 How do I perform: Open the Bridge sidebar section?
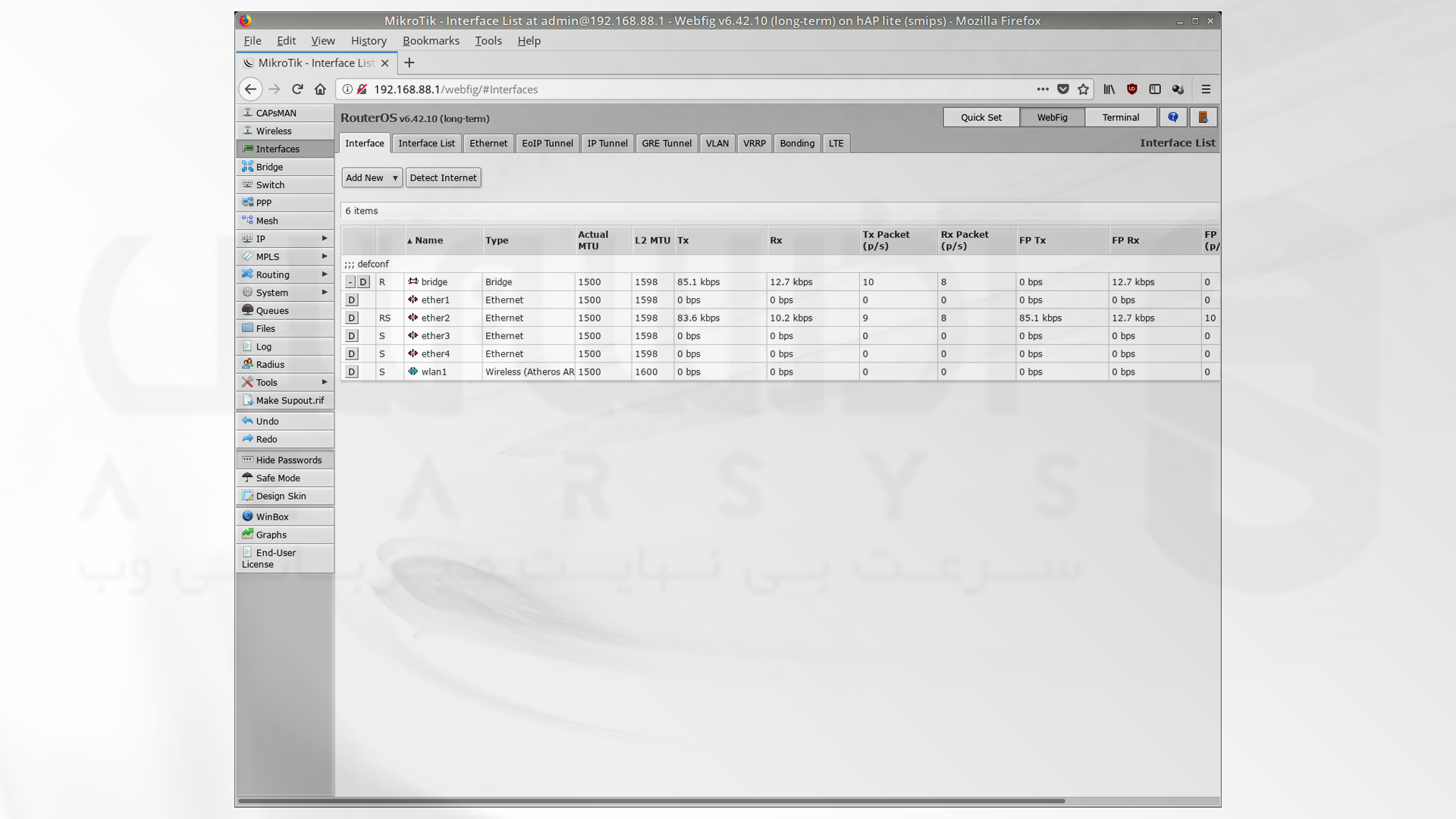(284, 167)
